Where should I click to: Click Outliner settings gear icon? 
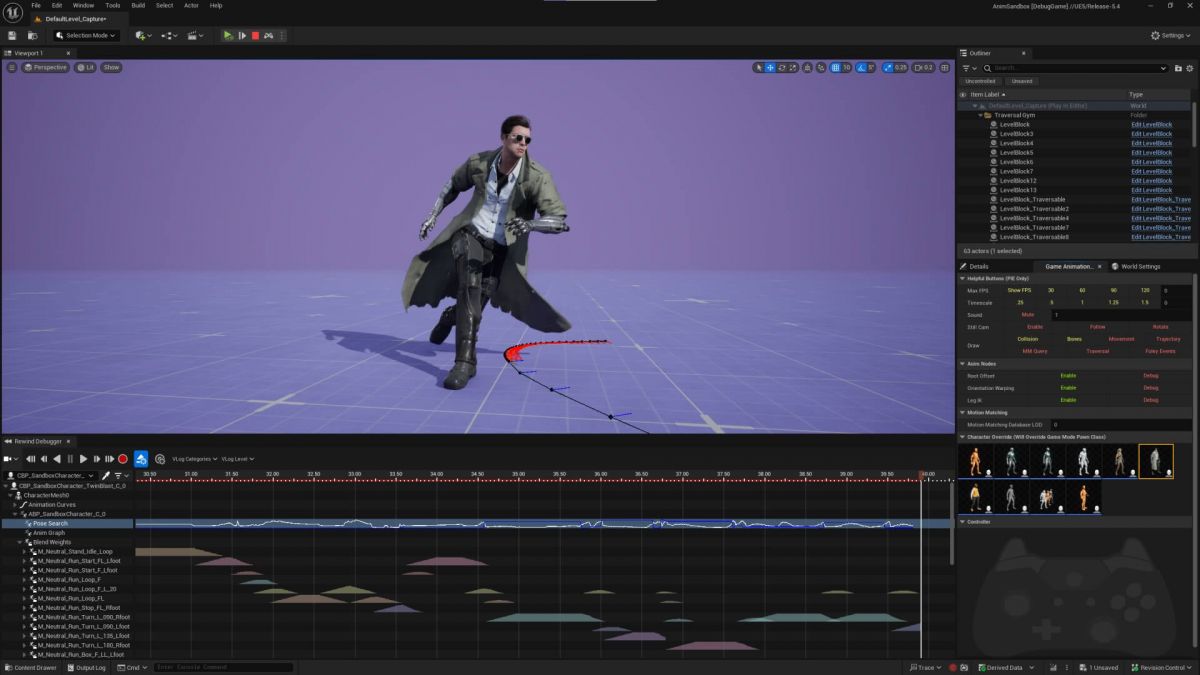pos(1189,68)
